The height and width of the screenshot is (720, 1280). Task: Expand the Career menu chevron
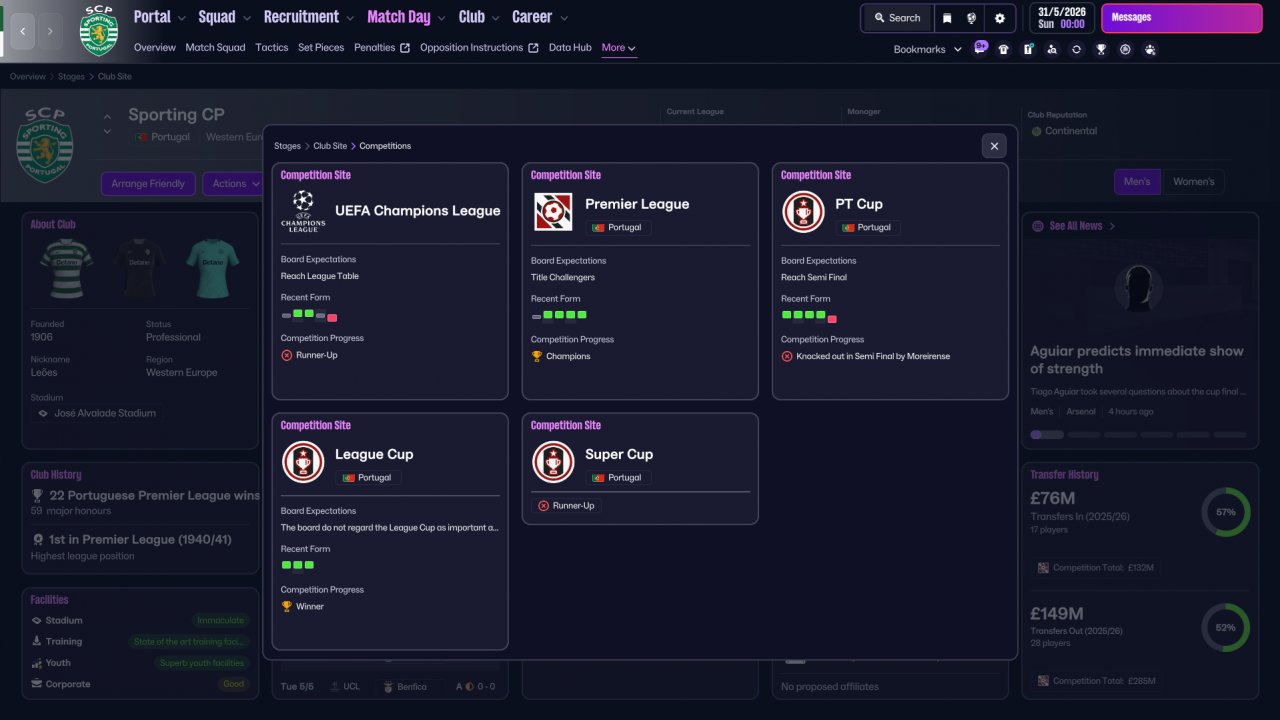pos(564,18)
